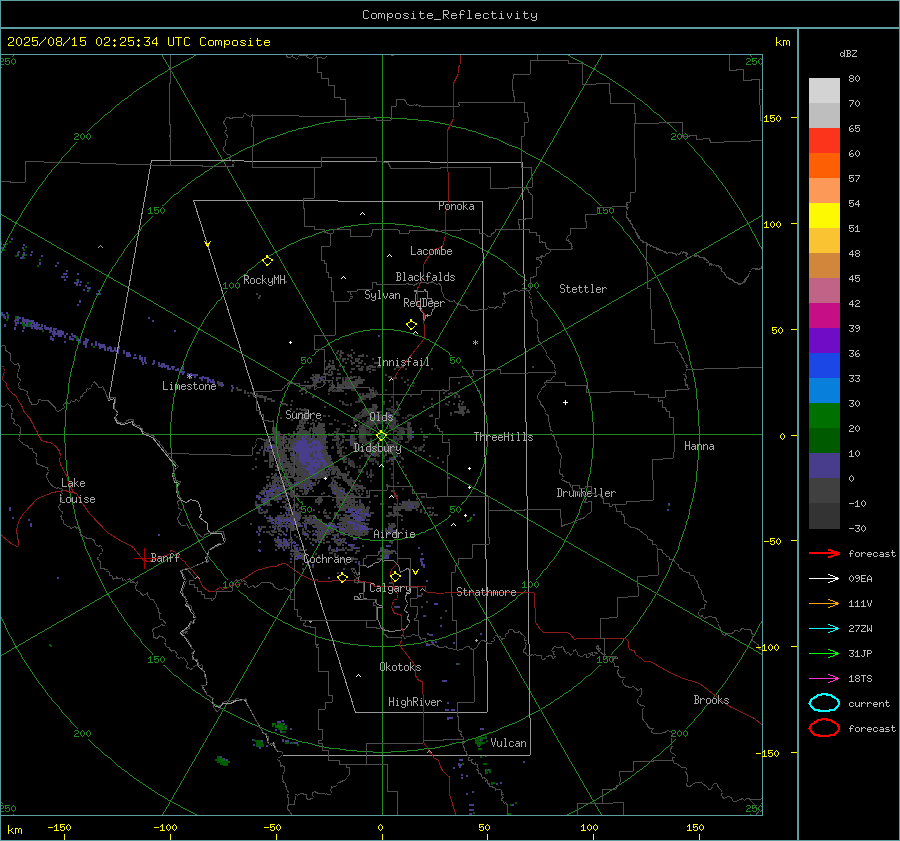
Task: Click the Innisfail label
Action: 403,362
